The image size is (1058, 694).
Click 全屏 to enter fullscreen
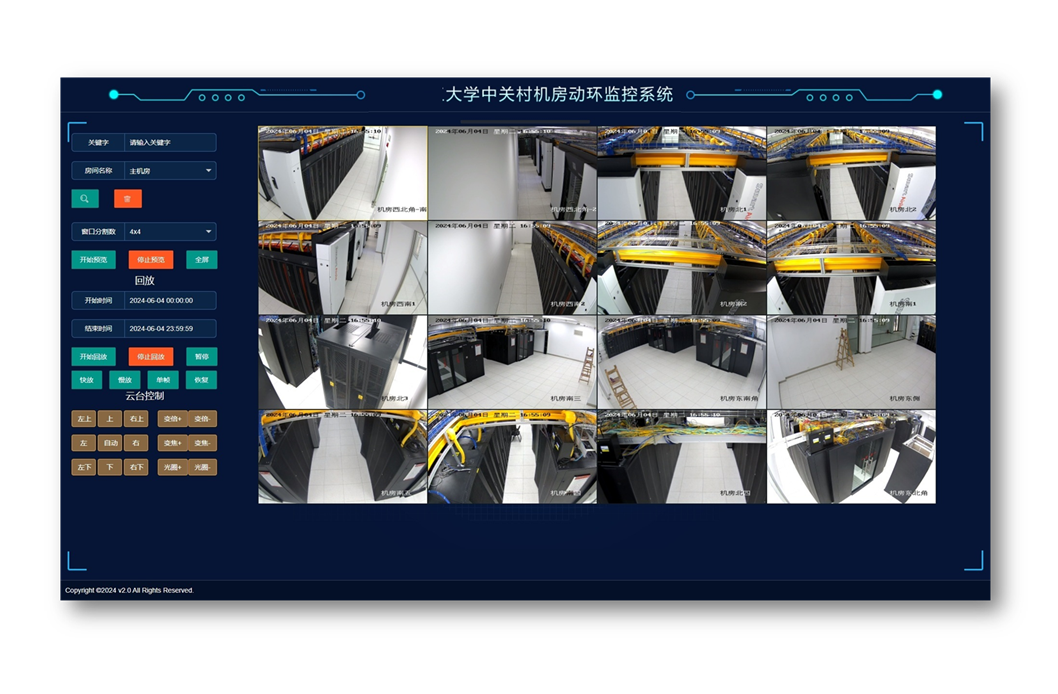click(201, 260)
